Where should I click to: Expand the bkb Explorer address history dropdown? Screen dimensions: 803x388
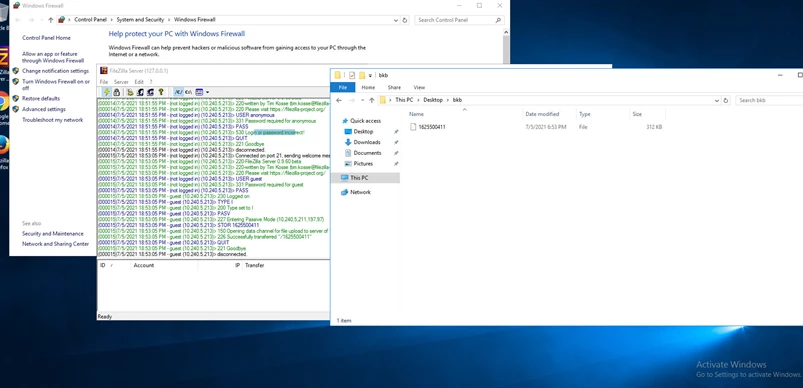716,100
